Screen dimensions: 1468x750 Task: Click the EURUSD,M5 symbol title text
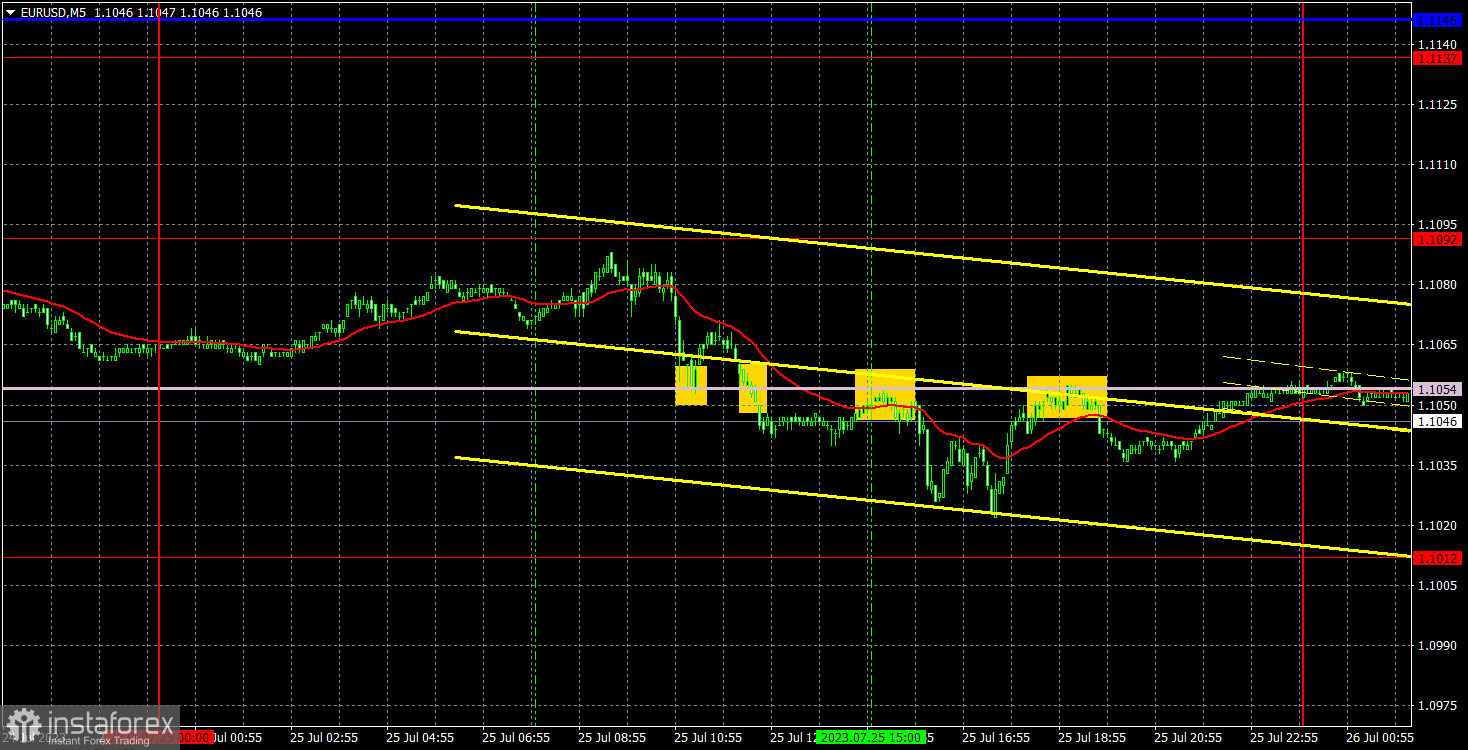coord(53,12)
